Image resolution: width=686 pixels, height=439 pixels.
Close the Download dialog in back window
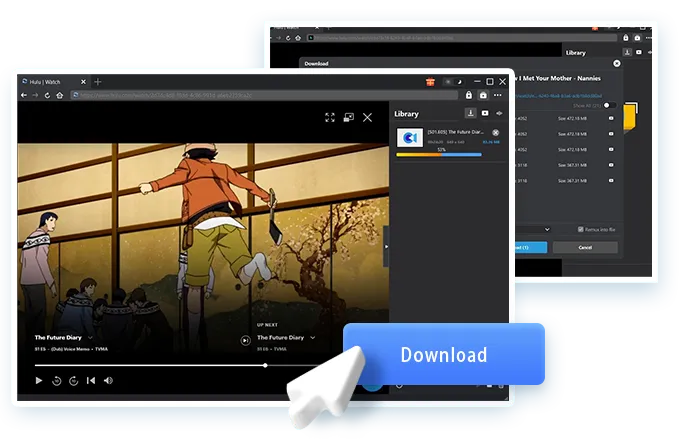pos(616,63)
